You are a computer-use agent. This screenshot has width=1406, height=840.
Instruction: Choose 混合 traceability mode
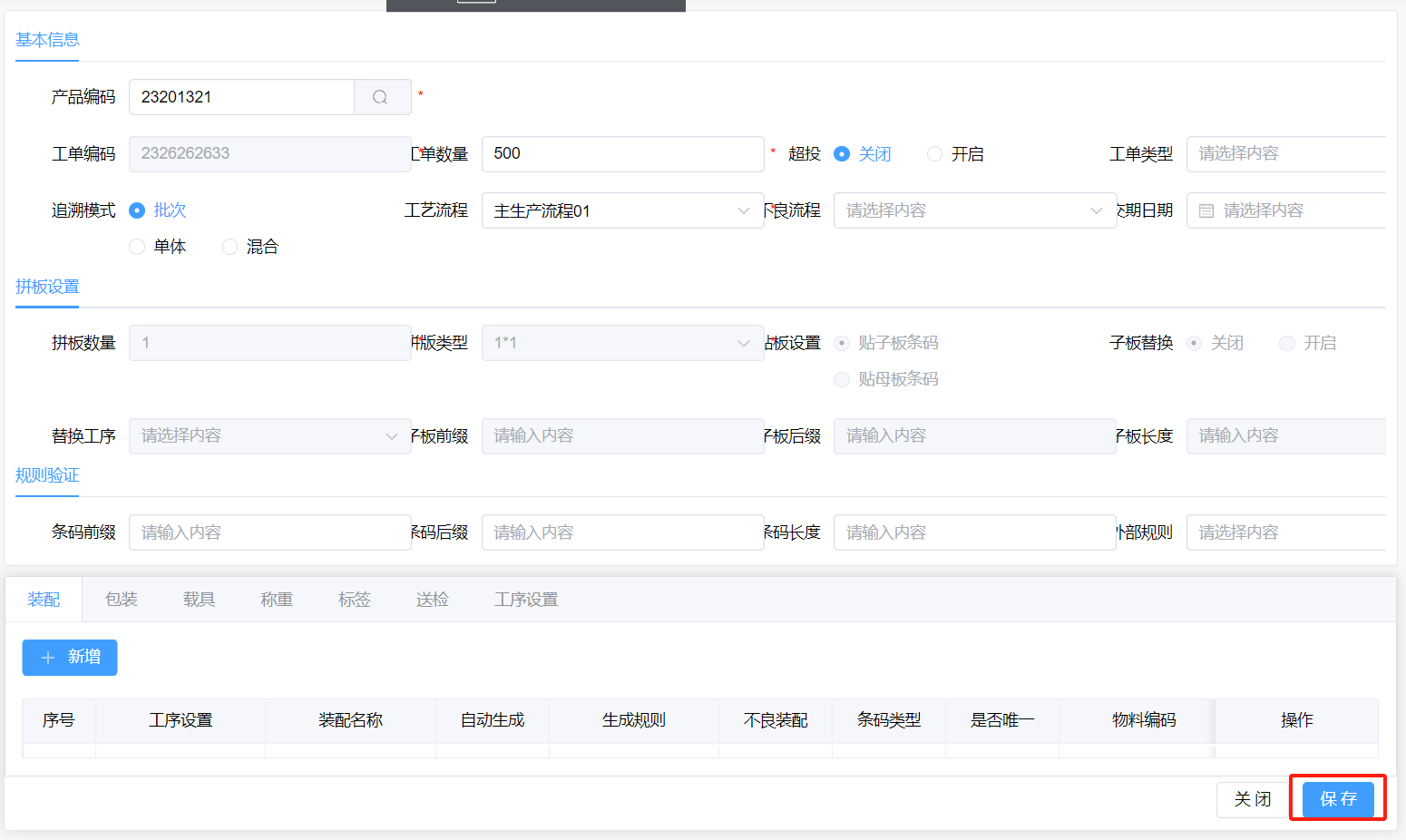pos(230,247)
